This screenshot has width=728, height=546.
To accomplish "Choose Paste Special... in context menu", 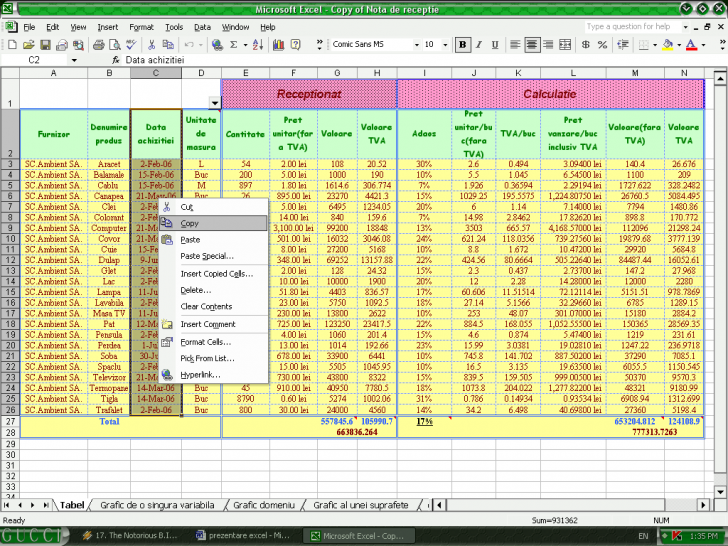I will [214, 256].
